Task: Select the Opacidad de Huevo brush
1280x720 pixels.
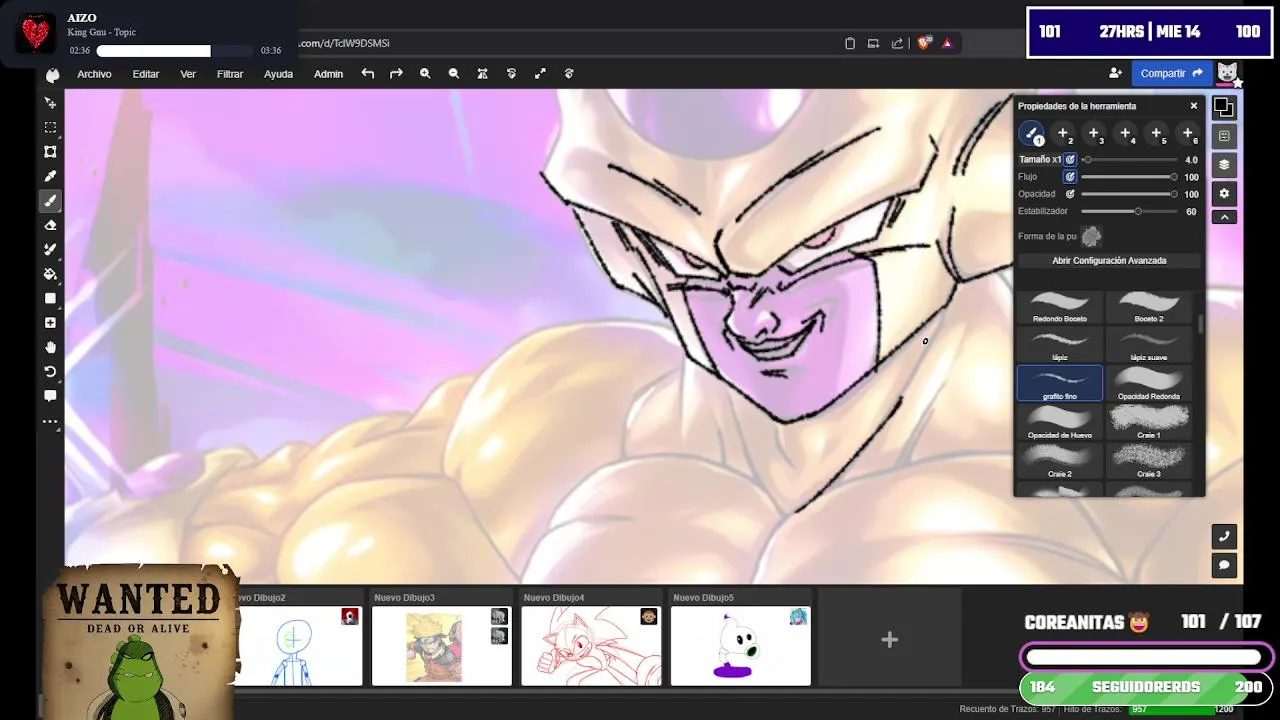Action: click(1060, 422)
